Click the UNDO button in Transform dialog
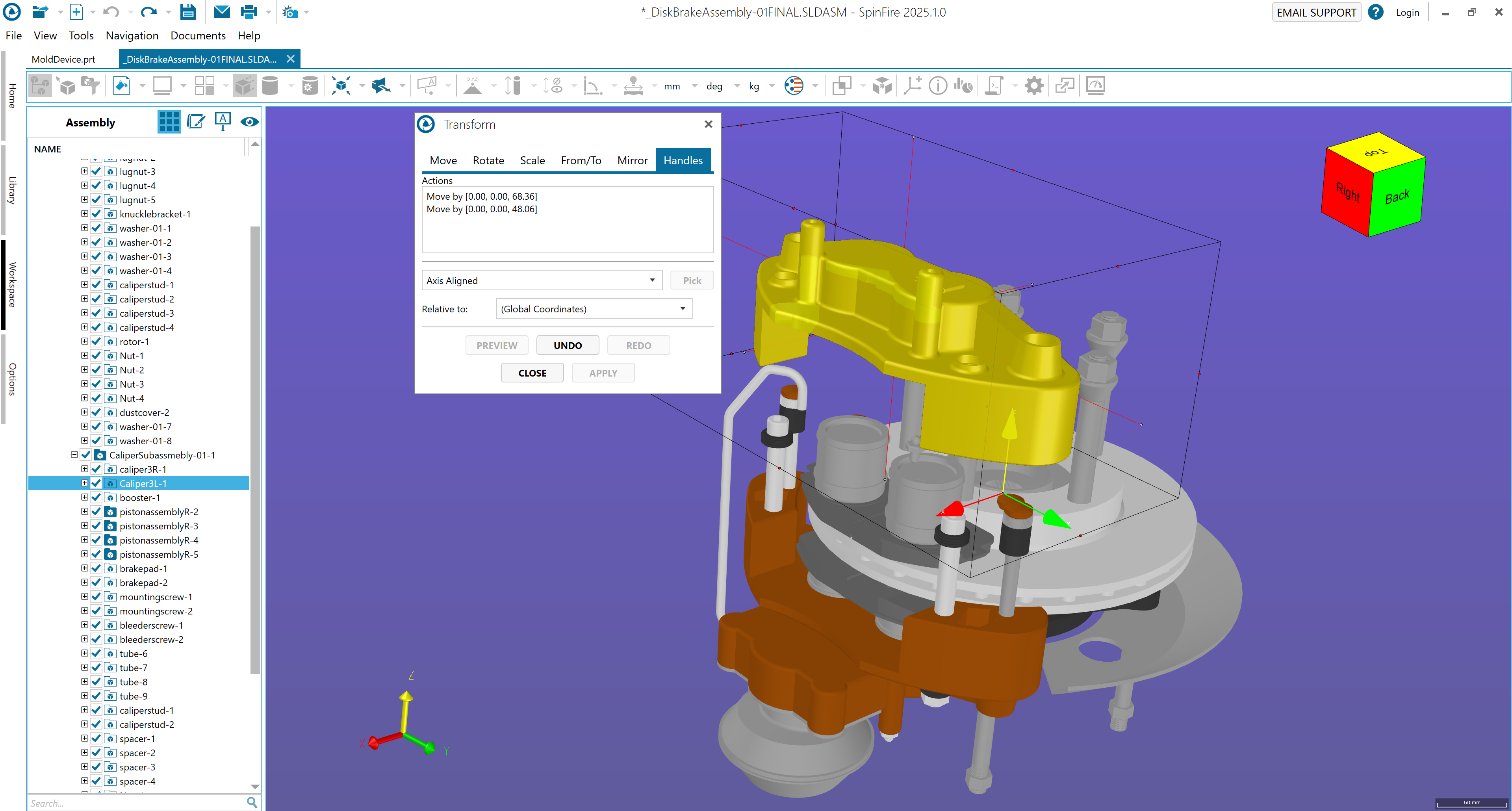This screenshot has width=1512, height=811. (567, 345)
